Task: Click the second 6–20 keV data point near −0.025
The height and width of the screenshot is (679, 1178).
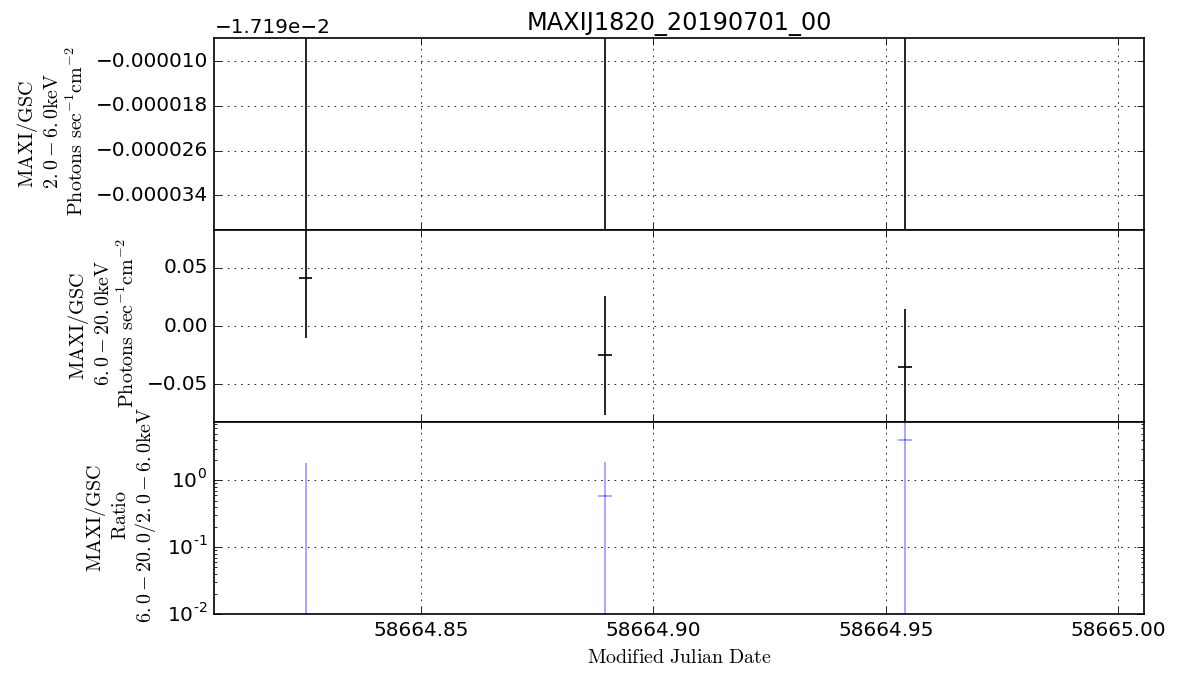Action: [x=605, y=355]
